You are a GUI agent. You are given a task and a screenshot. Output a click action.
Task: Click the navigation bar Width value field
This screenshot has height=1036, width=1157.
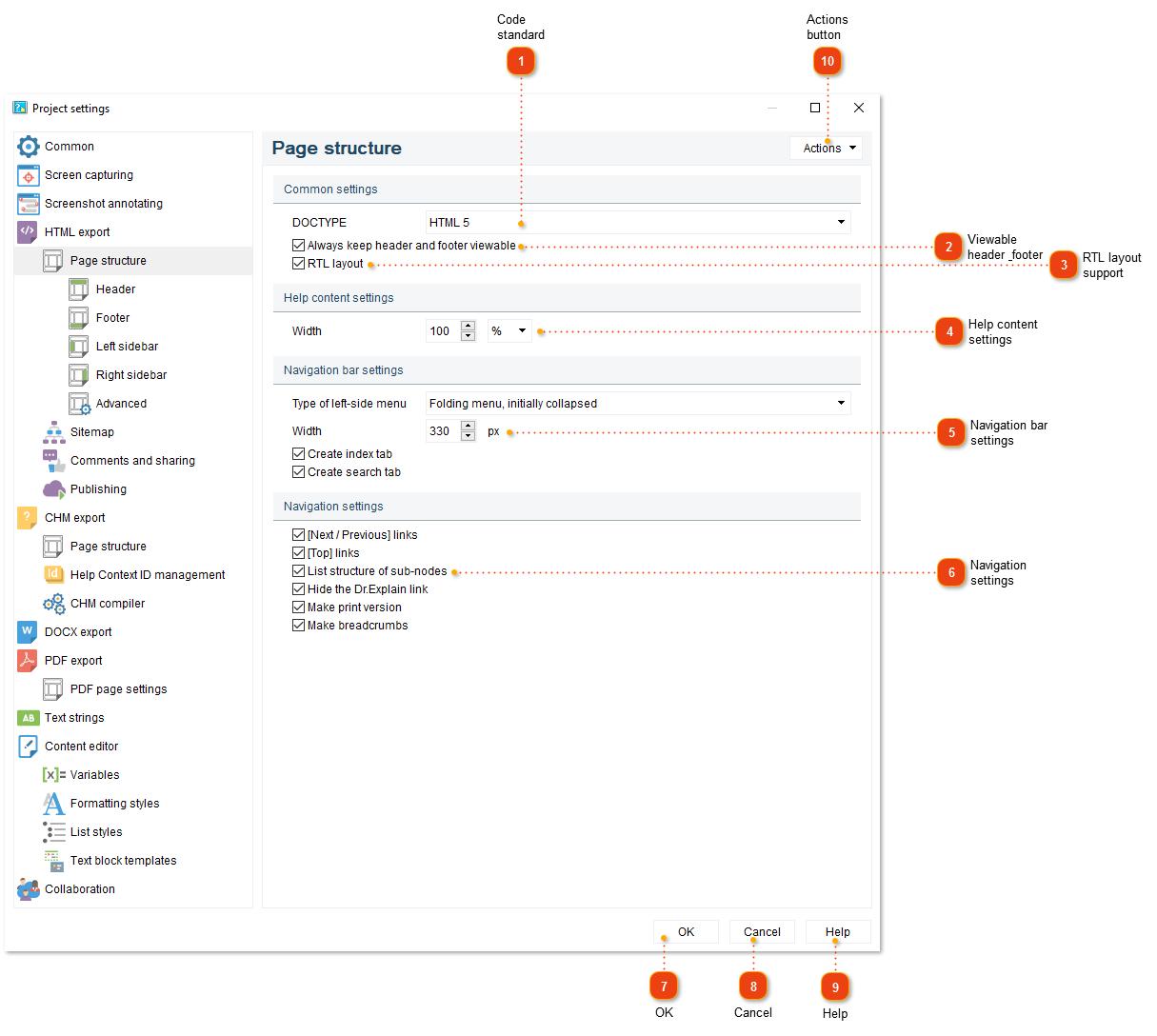click(x=443, y=431)
